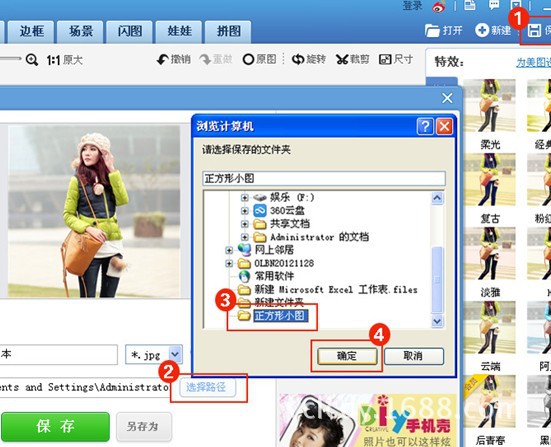Click 确定 to confirm folder
551x447 pixels.
point(347,356)
